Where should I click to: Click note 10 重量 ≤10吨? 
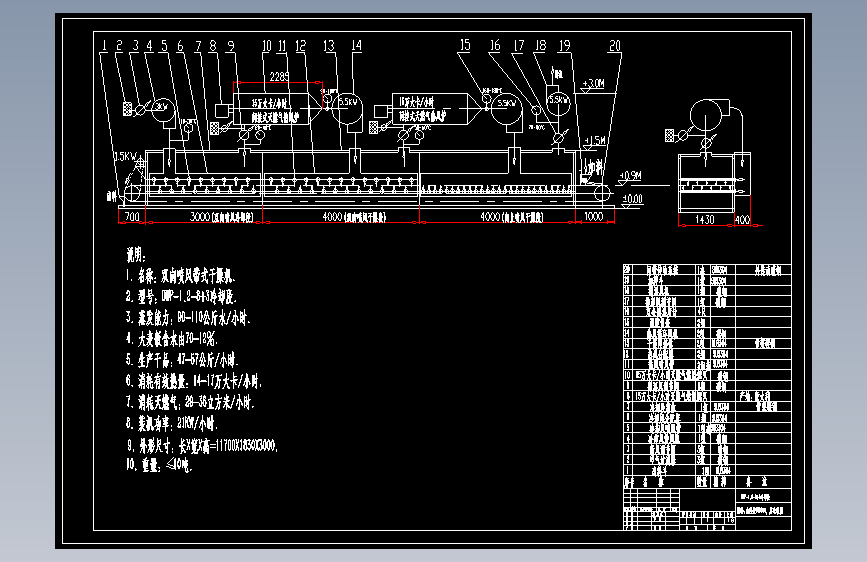159,465
